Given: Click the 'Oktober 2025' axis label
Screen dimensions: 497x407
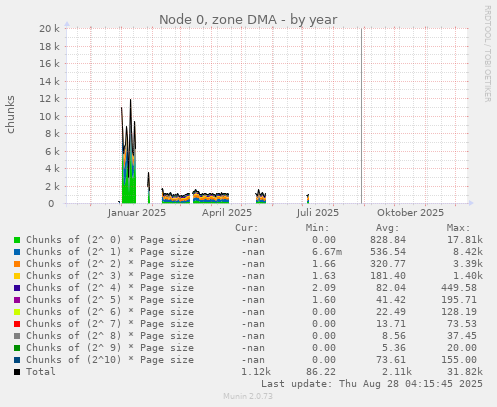Looking at the screenshot, I should tap(410, 213).
